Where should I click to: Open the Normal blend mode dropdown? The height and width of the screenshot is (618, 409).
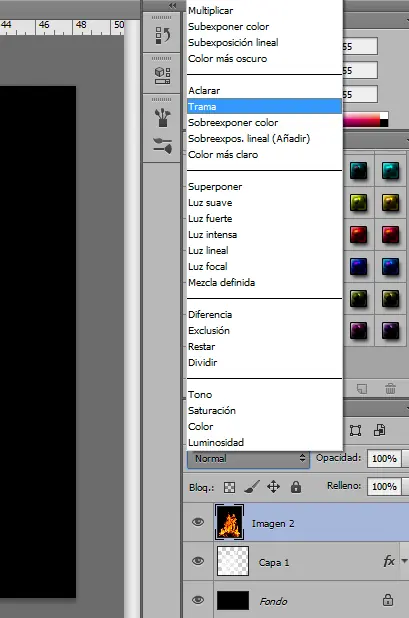point(248,459)
